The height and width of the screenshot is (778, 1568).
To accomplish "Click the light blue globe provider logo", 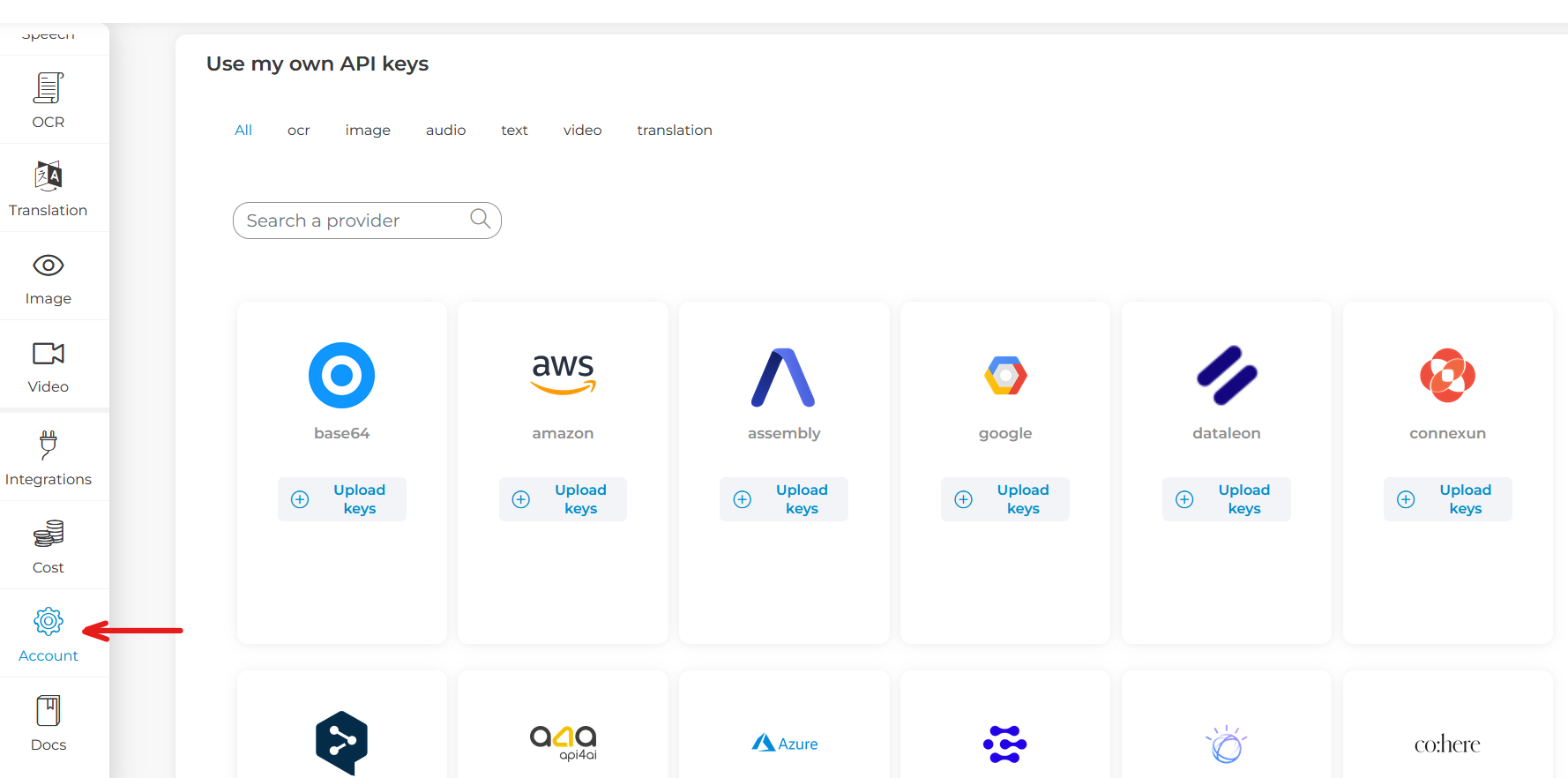I will (x=1227, y=745).
